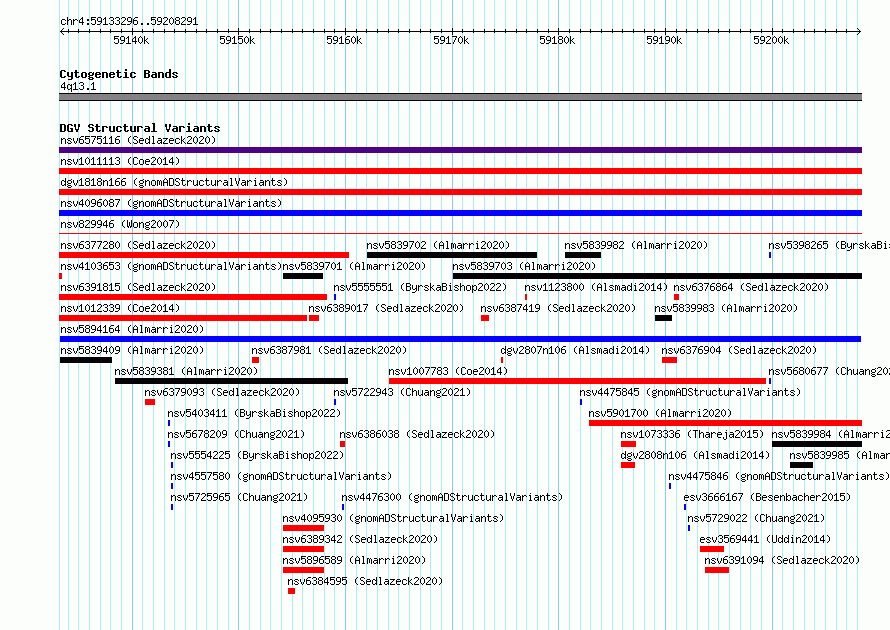Open nsv5839982 (Almarri2020) label
The image size is (890, 630).
tap(636, 245)
